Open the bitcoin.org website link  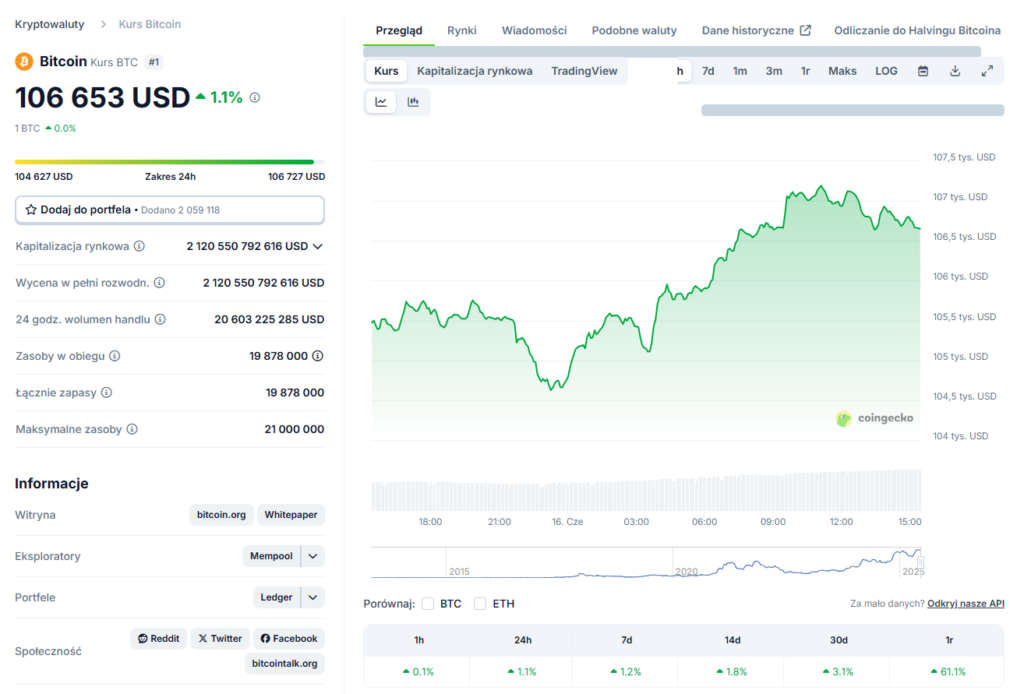pos(221,515)
